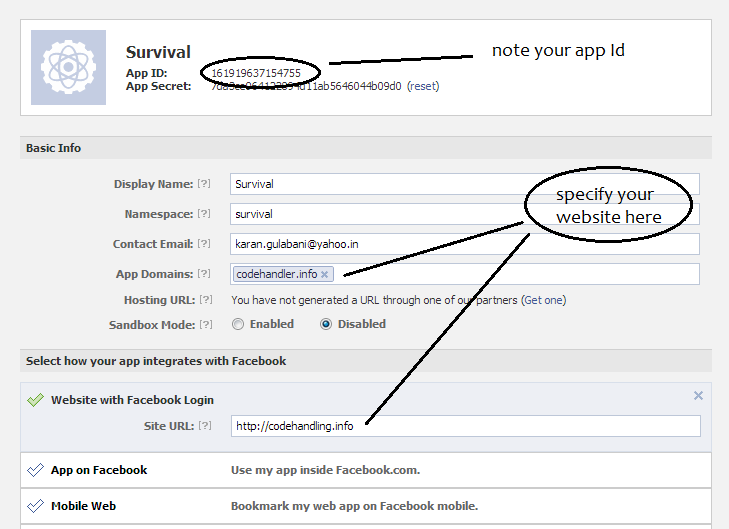Click the green checkmark beside Website with Facebook Login
The width and height of the screenshot is (729, 529).
35,400
